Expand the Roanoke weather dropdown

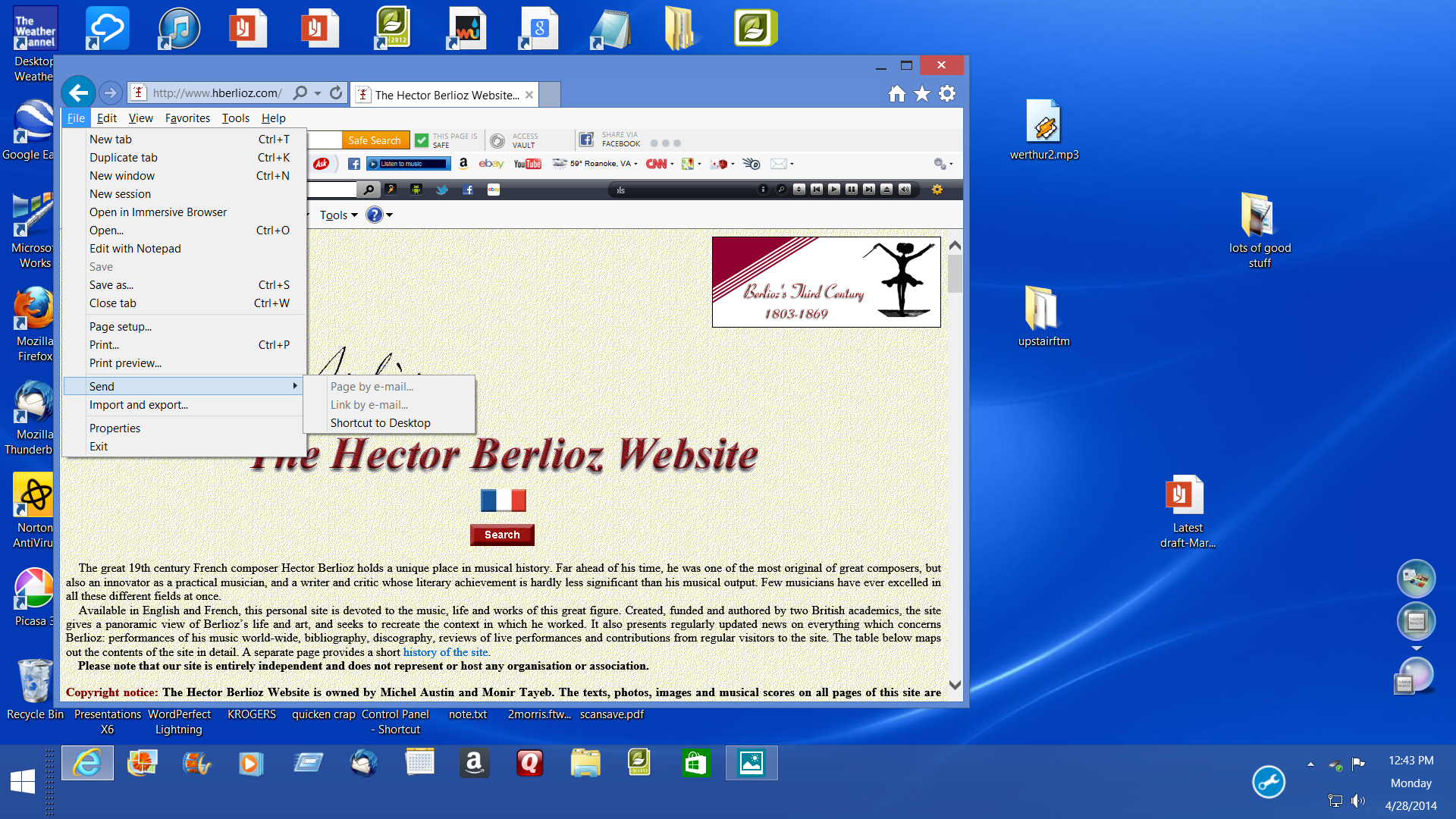coord(635,164)
